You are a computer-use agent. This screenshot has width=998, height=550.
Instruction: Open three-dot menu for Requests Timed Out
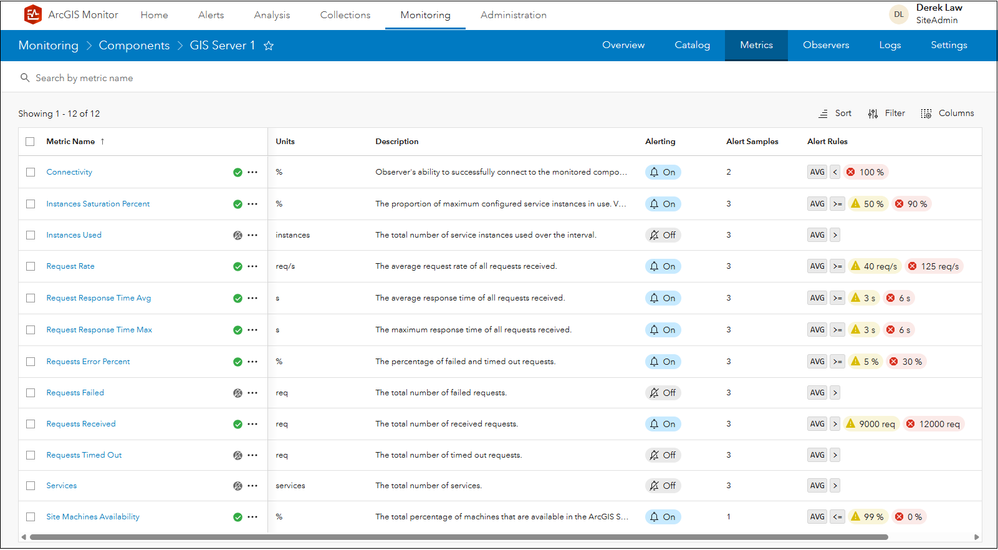pyautogui.click(x=253, y=456)
